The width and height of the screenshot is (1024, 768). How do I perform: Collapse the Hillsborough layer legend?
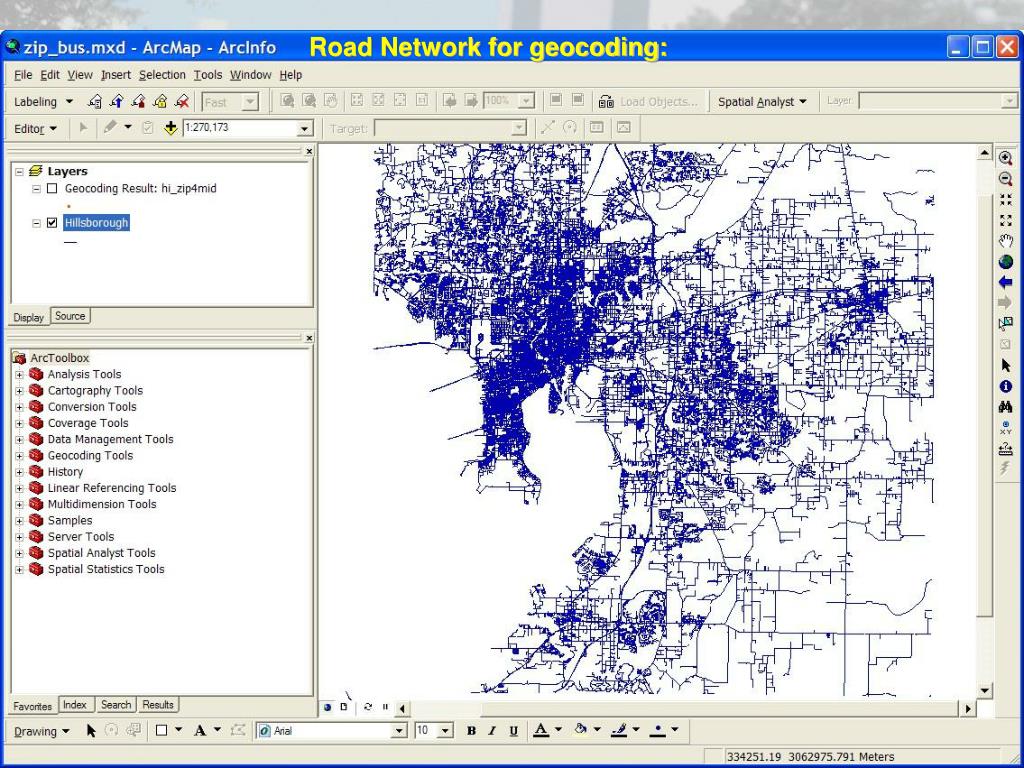37,223
